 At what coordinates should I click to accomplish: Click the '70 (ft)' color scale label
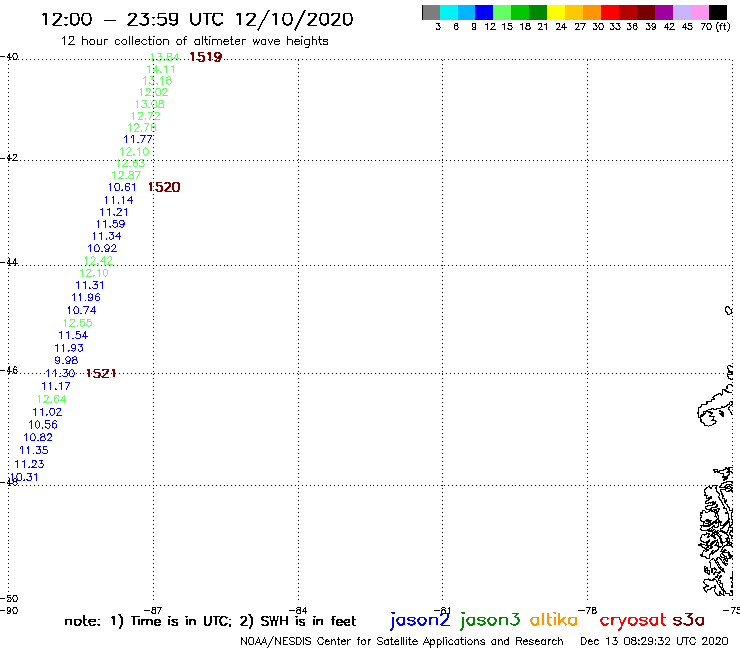click(x=715, y=27)
